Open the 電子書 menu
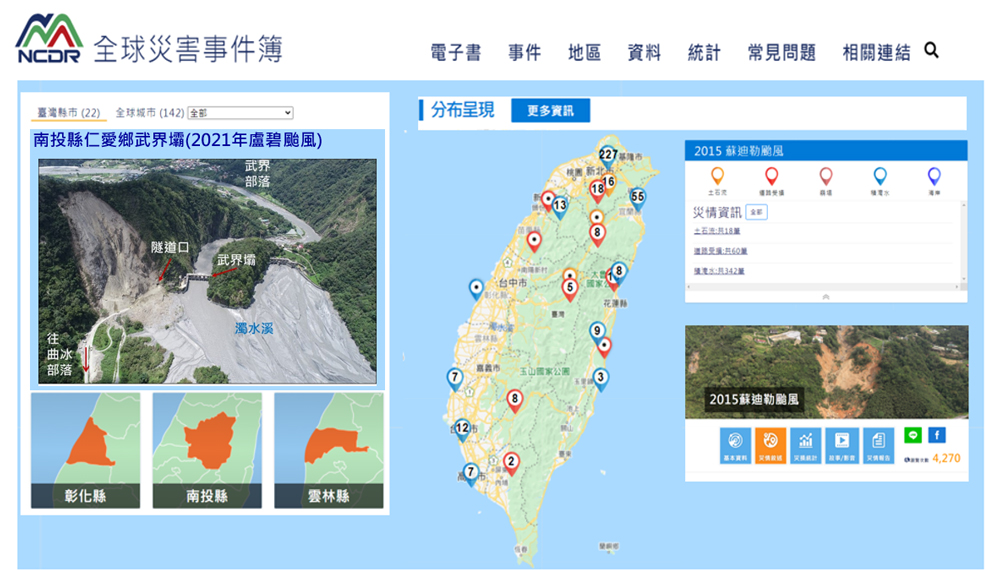 (455, 52)
